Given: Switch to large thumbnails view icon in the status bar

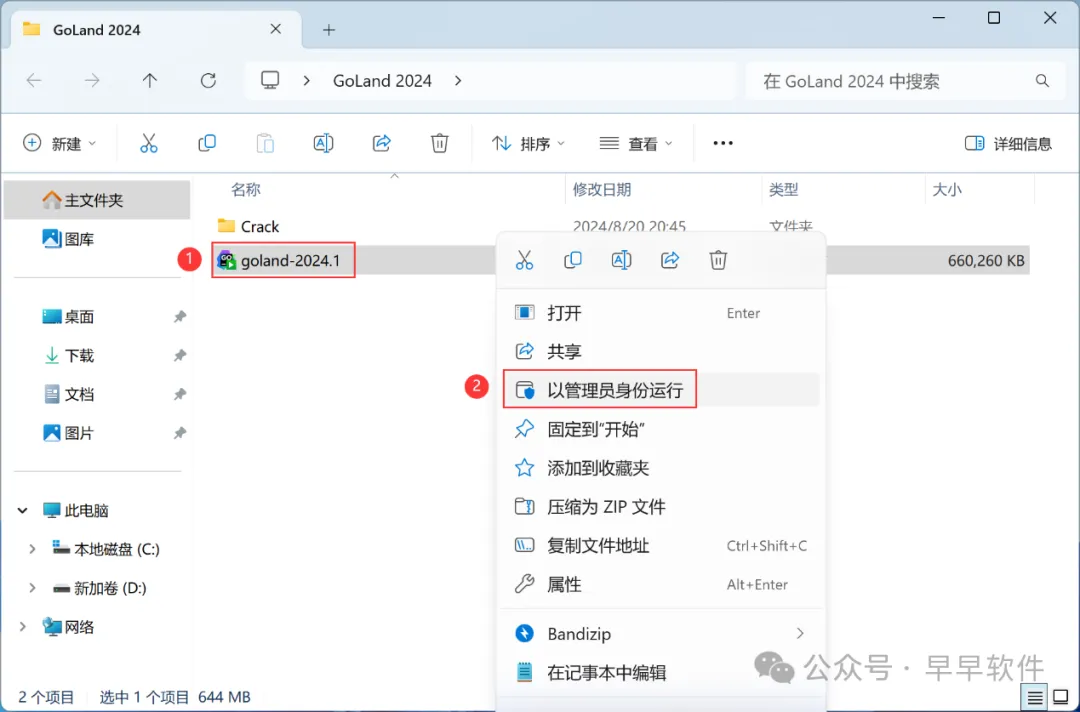Looking at the screenshot, I should (x=1061, y=698).
